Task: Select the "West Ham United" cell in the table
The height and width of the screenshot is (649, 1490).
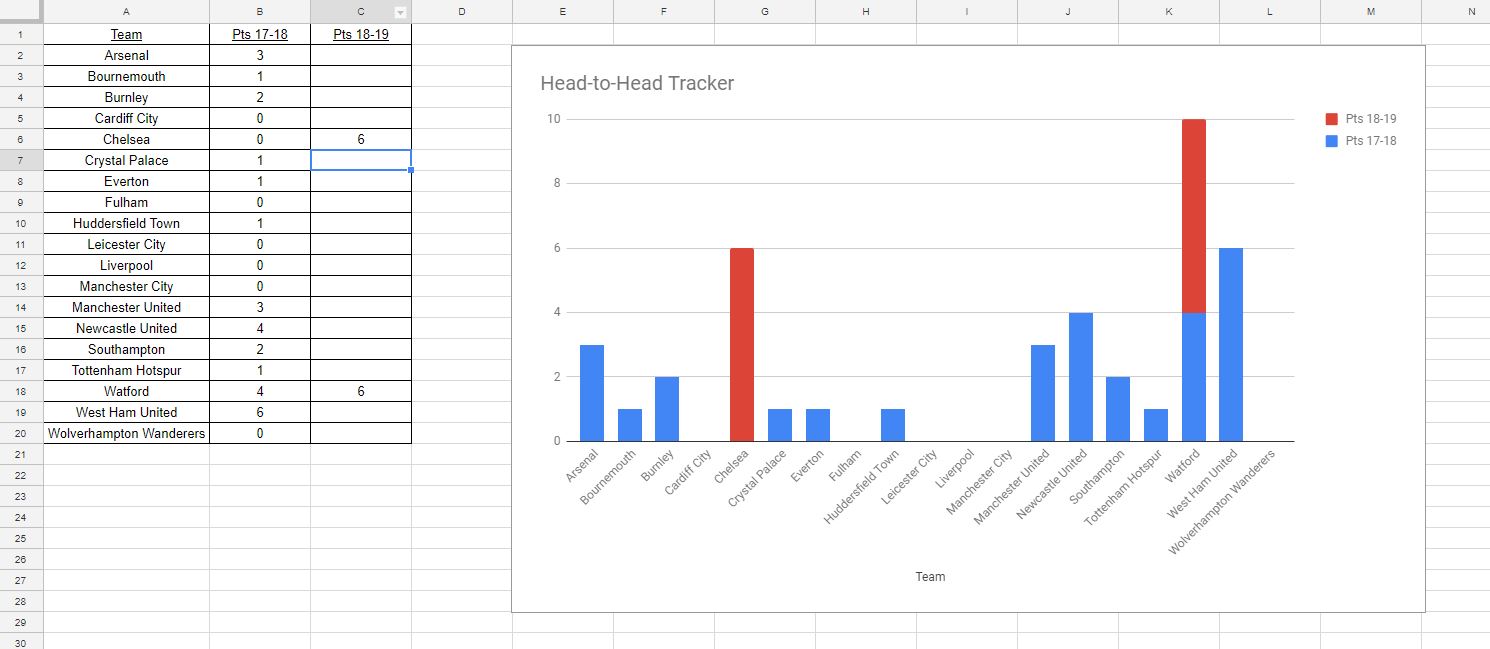Action: click(x=126, y=412)
